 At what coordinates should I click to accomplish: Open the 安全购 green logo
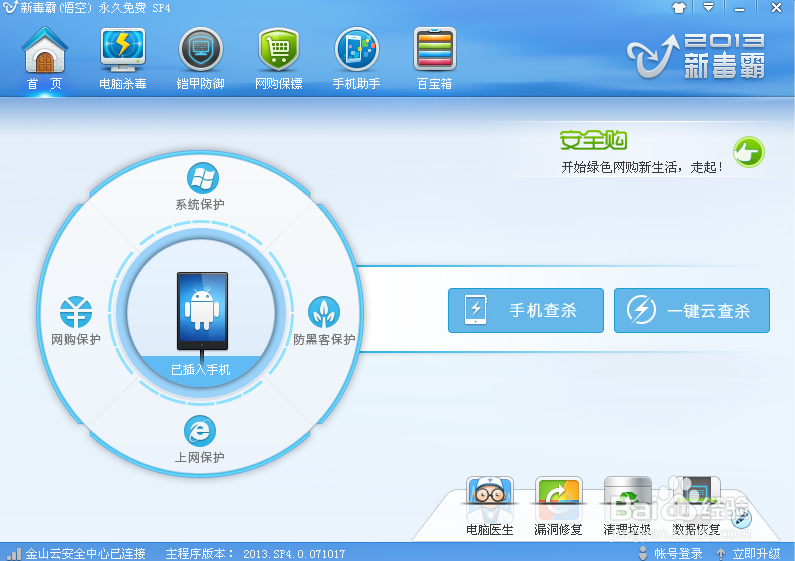click(593, 140)
